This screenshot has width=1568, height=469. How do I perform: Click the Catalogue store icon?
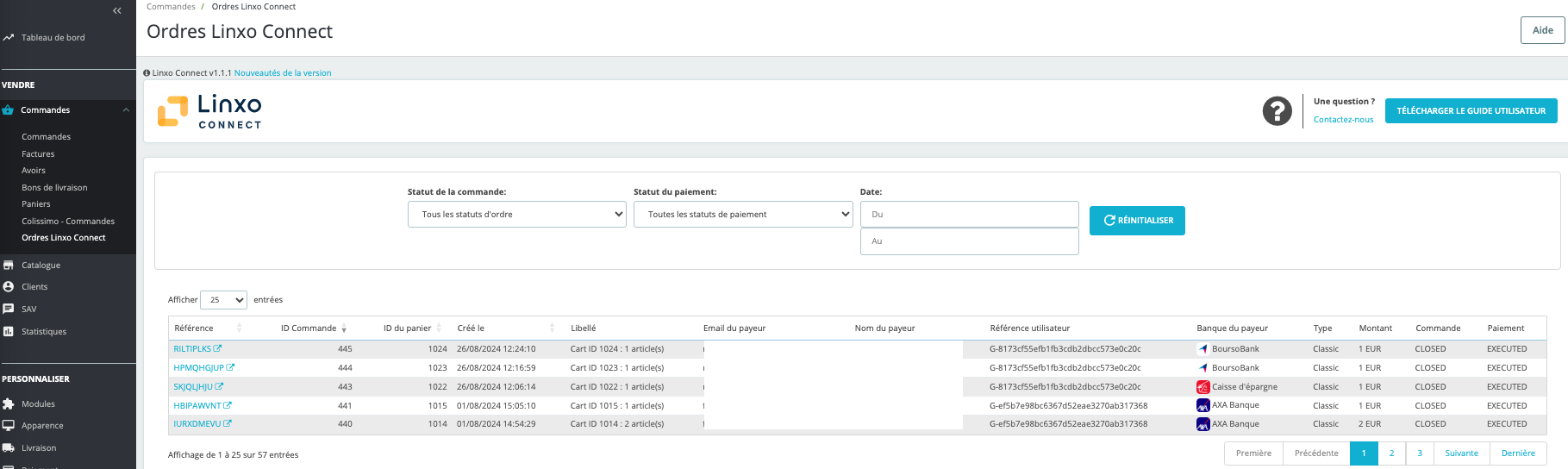8,265
